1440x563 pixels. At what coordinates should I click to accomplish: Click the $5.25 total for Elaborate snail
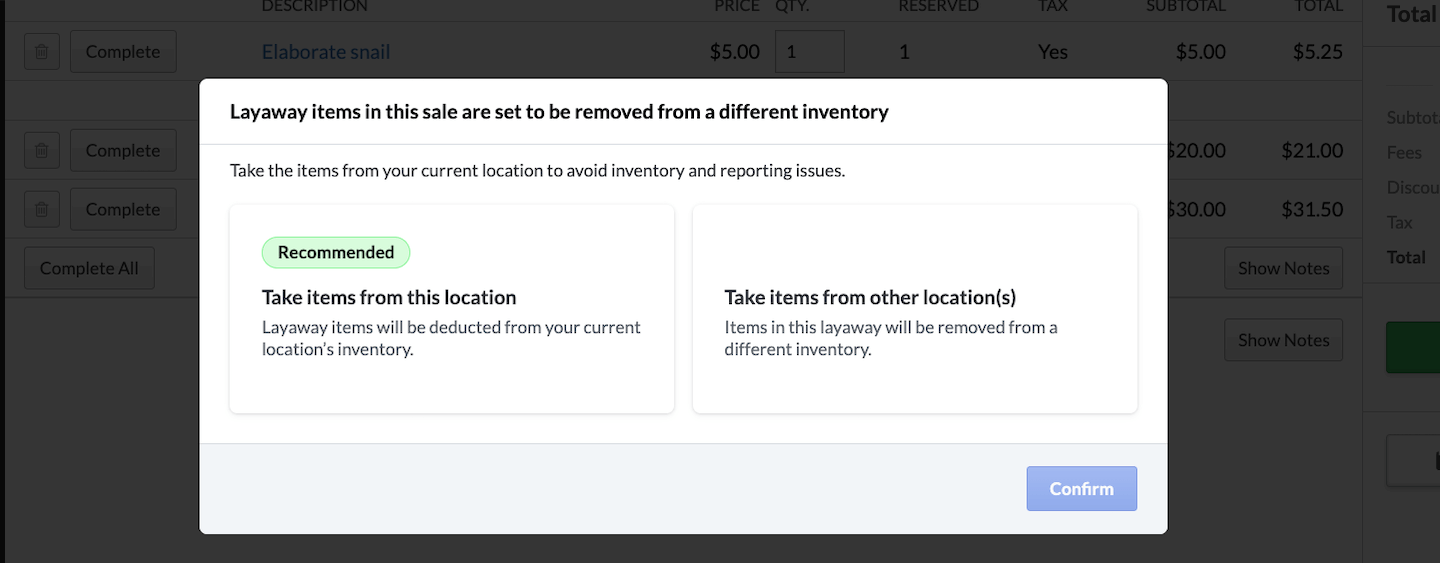coord(1317,52)
